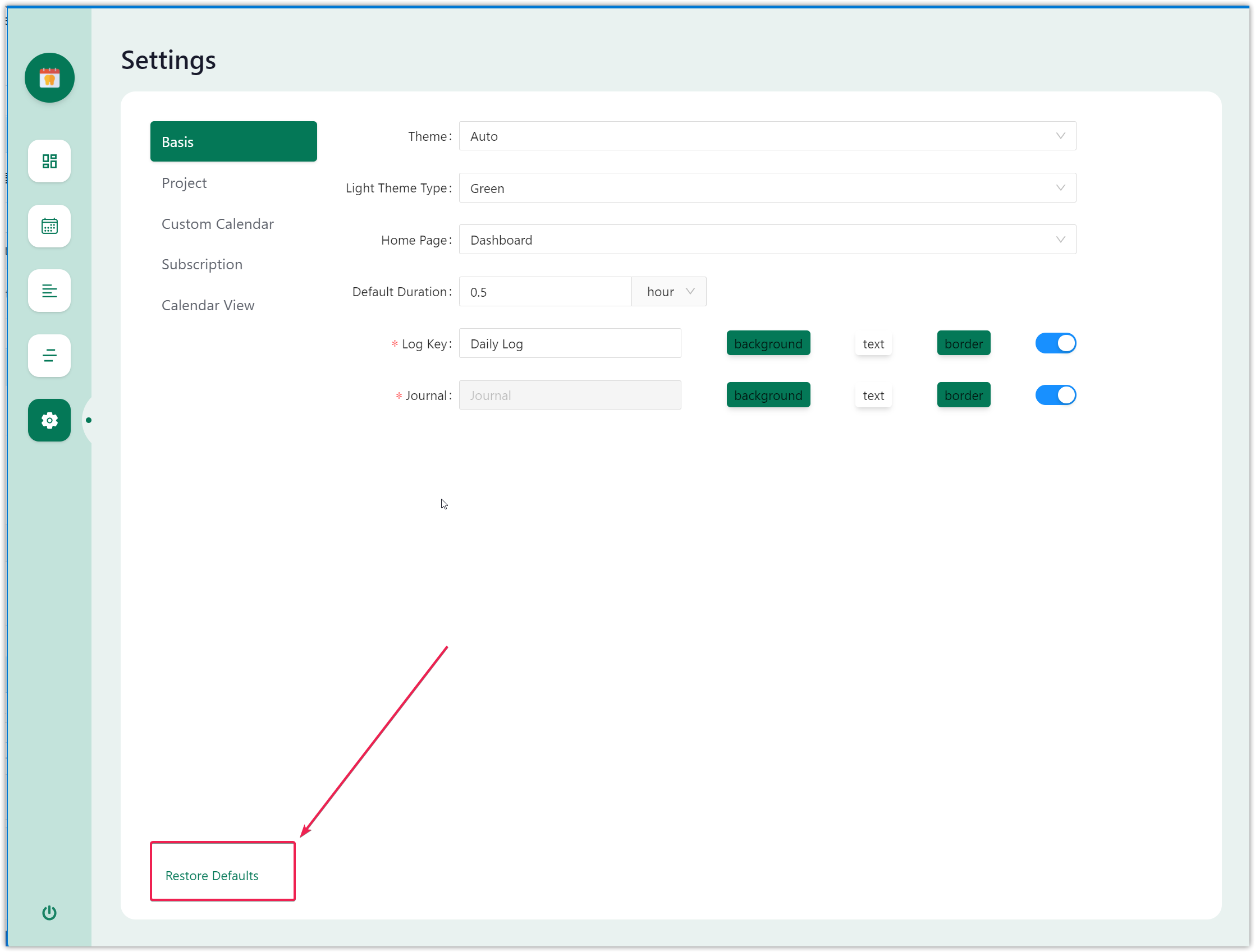Viewport: 1255px width, 952px height.
Task: Click the Restore Defaults button
Action: coord(212,876)
